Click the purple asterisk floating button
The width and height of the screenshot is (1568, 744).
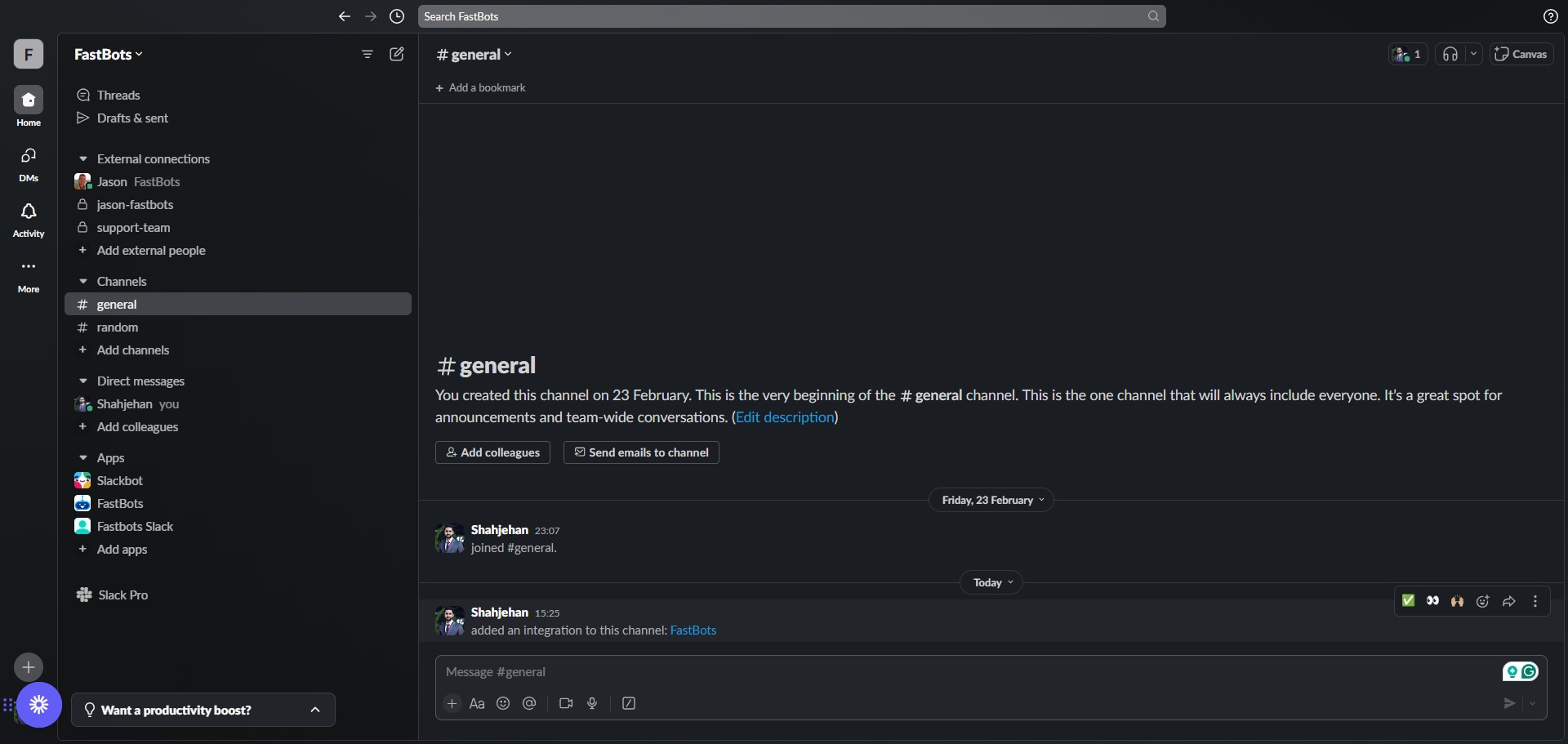(39, 705)
